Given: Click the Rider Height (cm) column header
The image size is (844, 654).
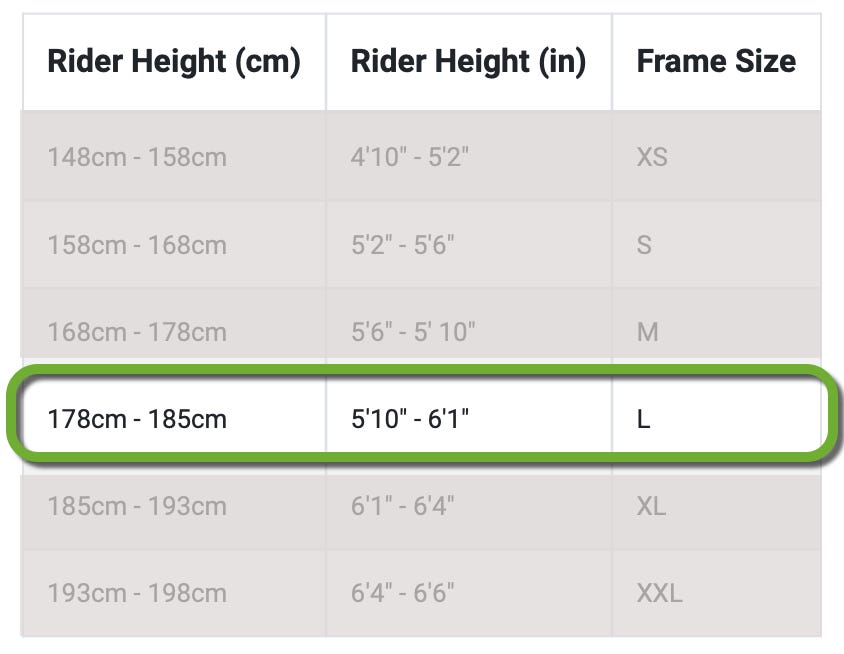Looking at the screenshot, I should click(x=173, y=62).
